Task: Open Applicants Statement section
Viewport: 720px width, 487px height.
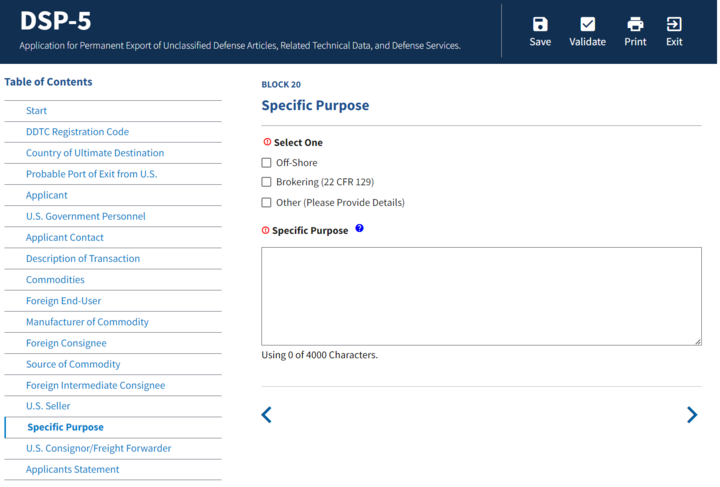Action: click(x=72, y=469)
